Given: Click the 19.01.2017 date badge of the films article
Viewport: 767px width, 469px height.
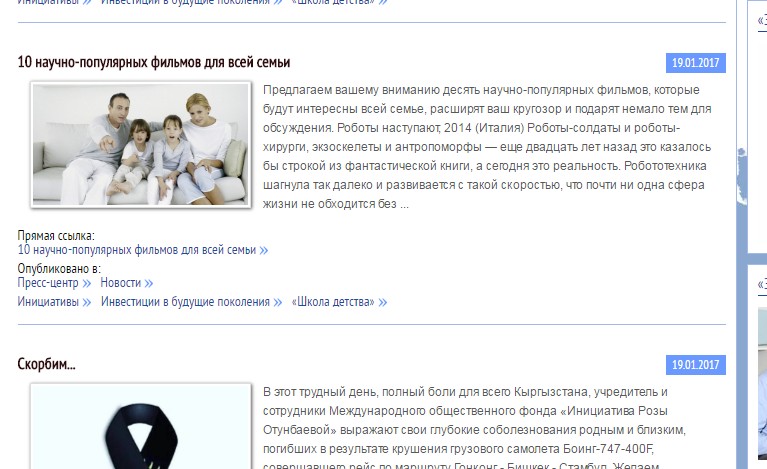Looking at the screenshot, I should pos(696,63).
